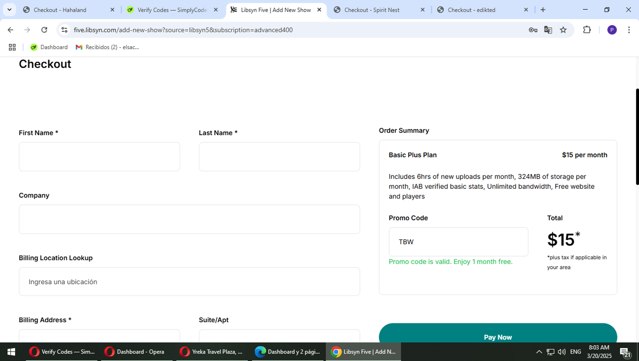639x361 pixels.
Task: Select the Libsyn Five Add New Show tab
Action: point(275,10)
